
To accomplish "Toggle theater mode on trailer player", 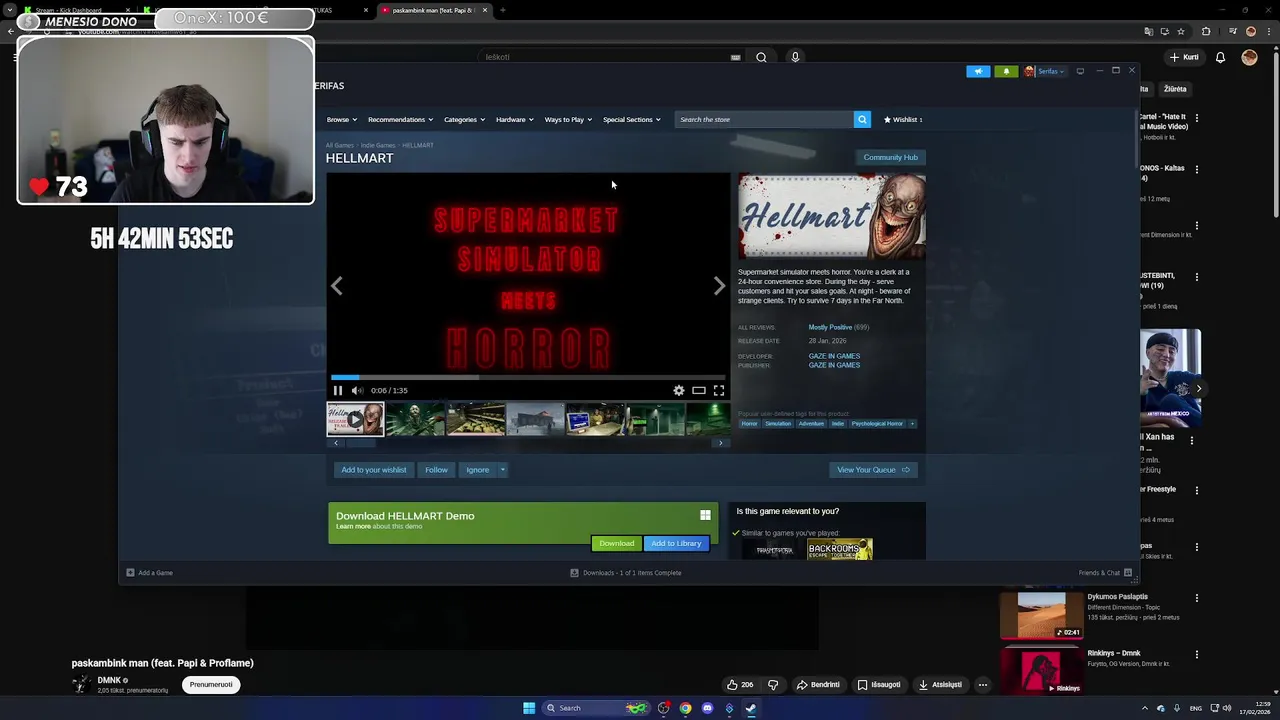I will pos(699,390).
